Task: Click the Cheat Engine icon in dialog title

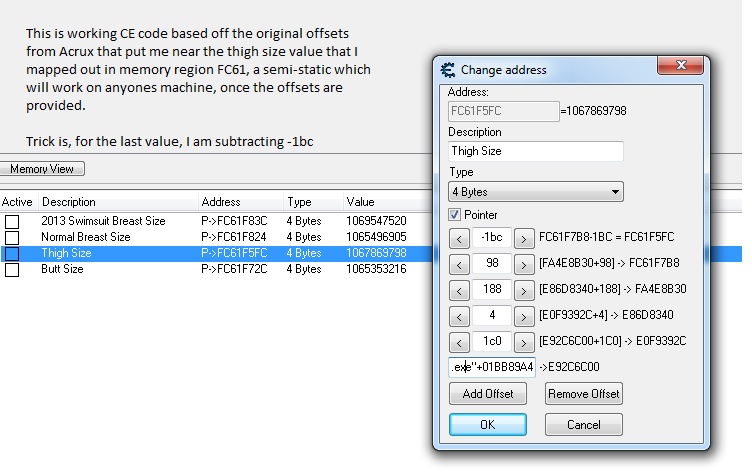Action: click(x=448, y=70)
